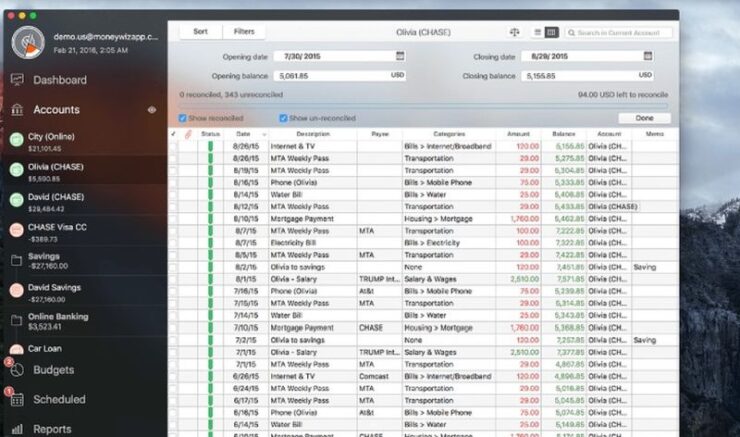
Task: Open the Budgets section
Action: click(x=53, y=370)
